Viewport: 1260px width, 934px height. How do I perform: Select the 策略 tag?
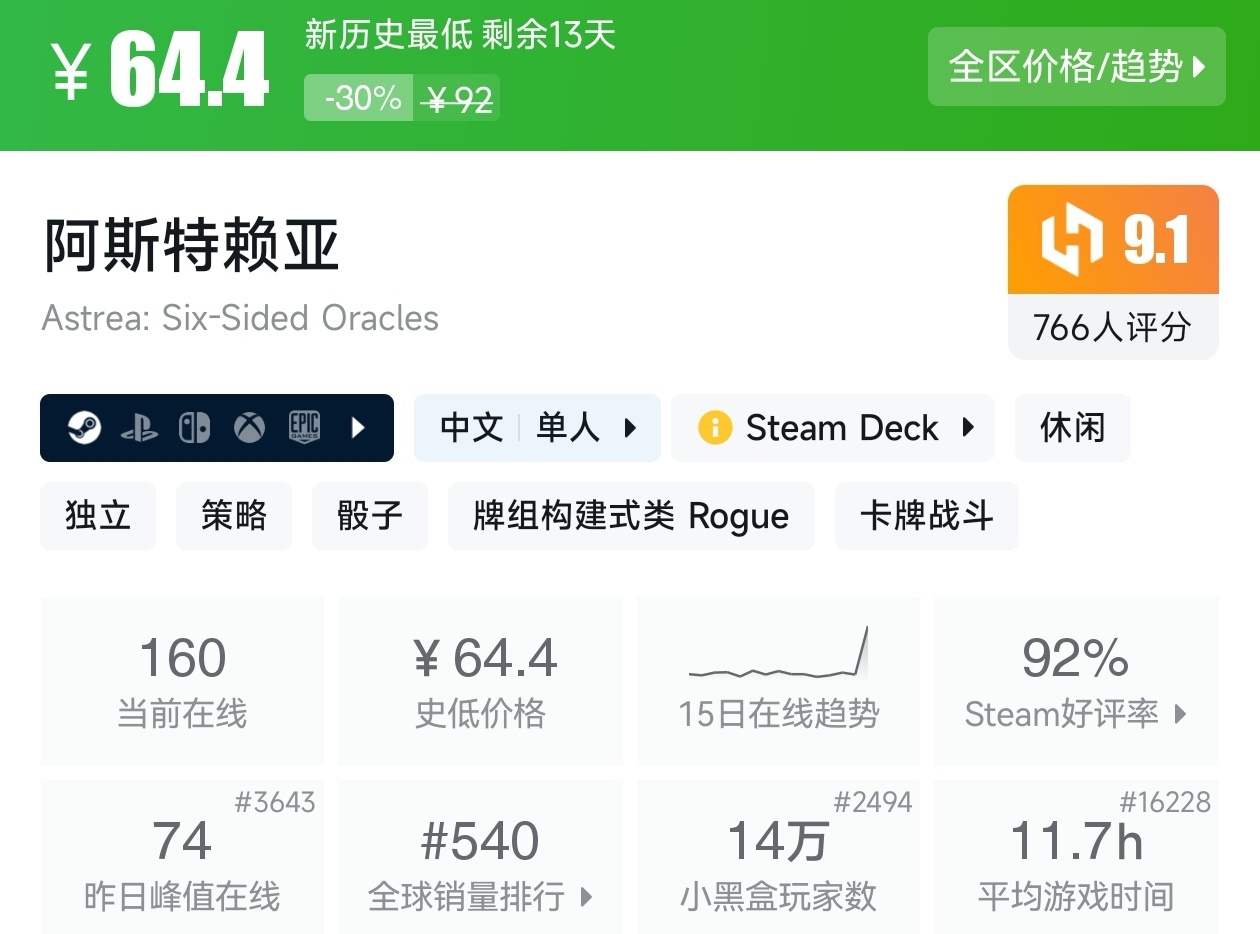[234, 516]
